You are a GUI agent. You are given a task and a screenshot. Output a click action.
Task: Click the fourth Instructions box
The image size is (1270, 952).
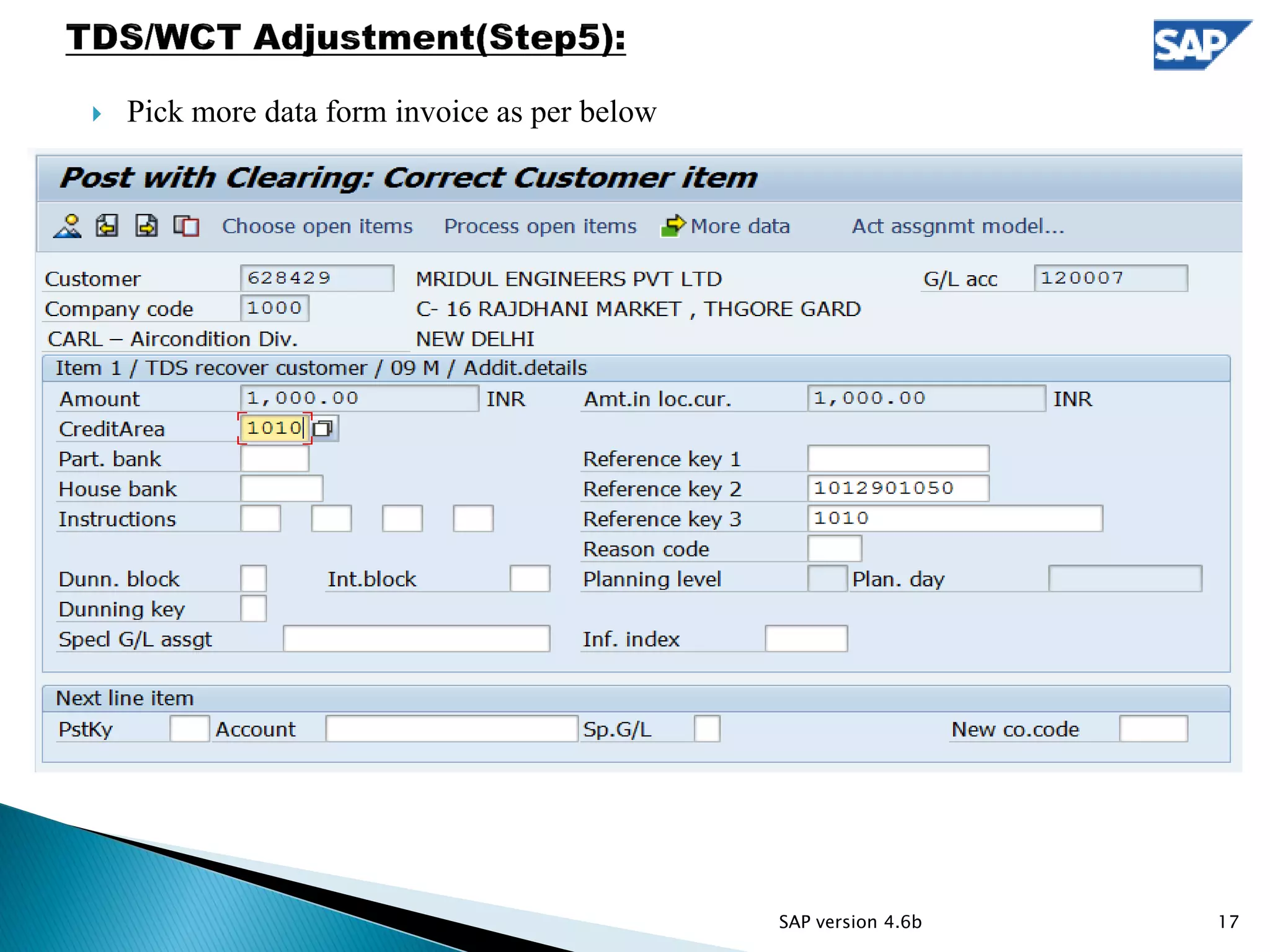click(473, 519)
